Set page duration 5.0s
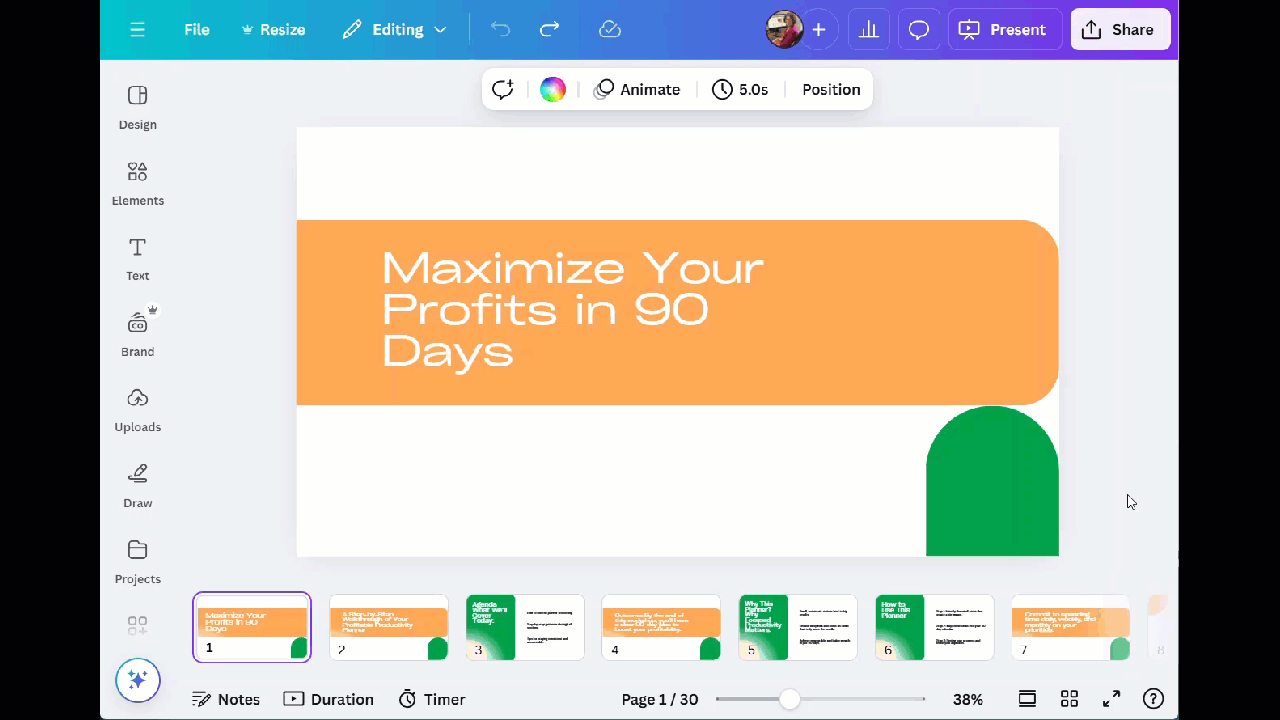The height and width of the screenshot is (720, 1280). pos(740,90)
